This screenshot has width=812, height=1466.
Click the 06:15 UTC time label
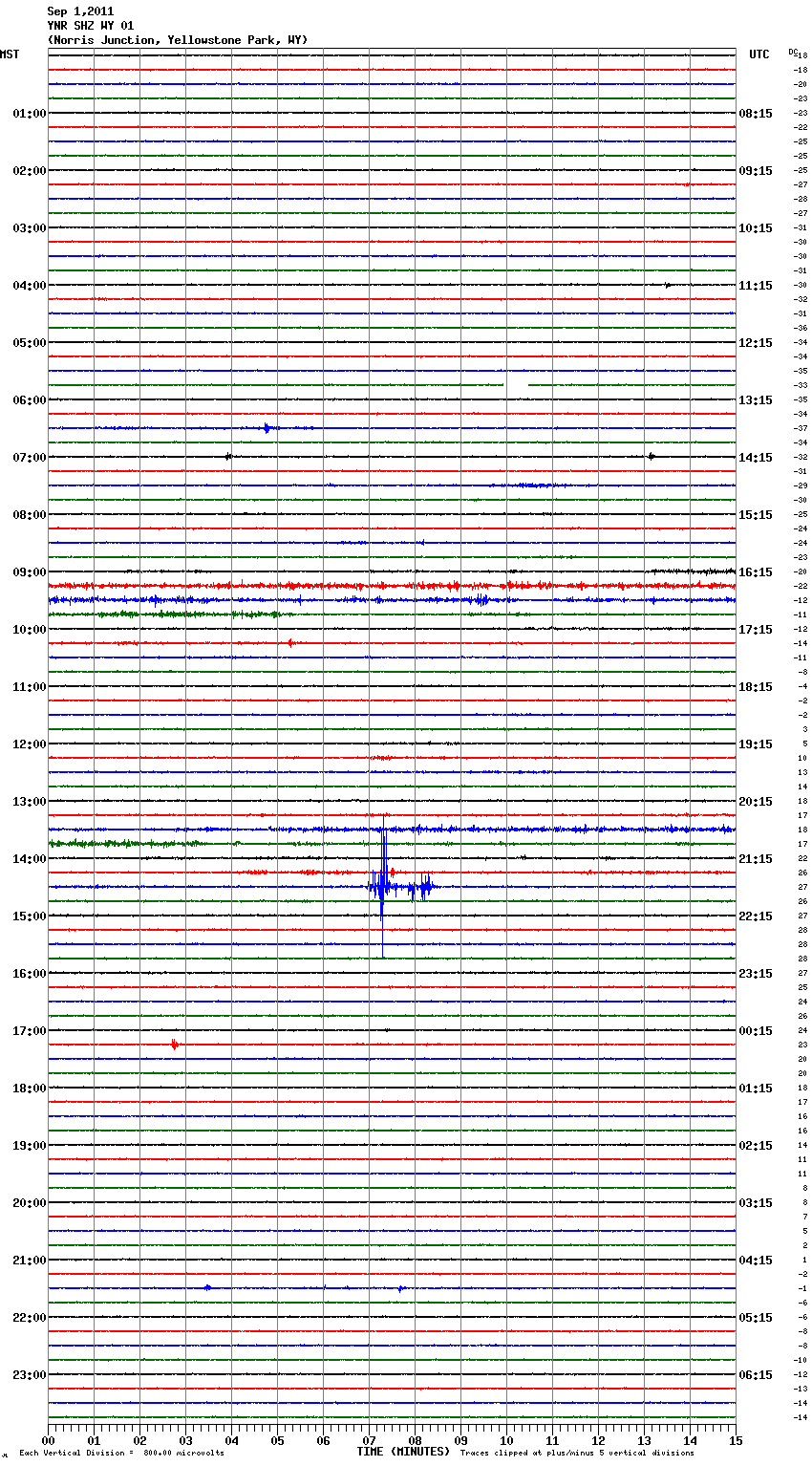coord(756,1375)
